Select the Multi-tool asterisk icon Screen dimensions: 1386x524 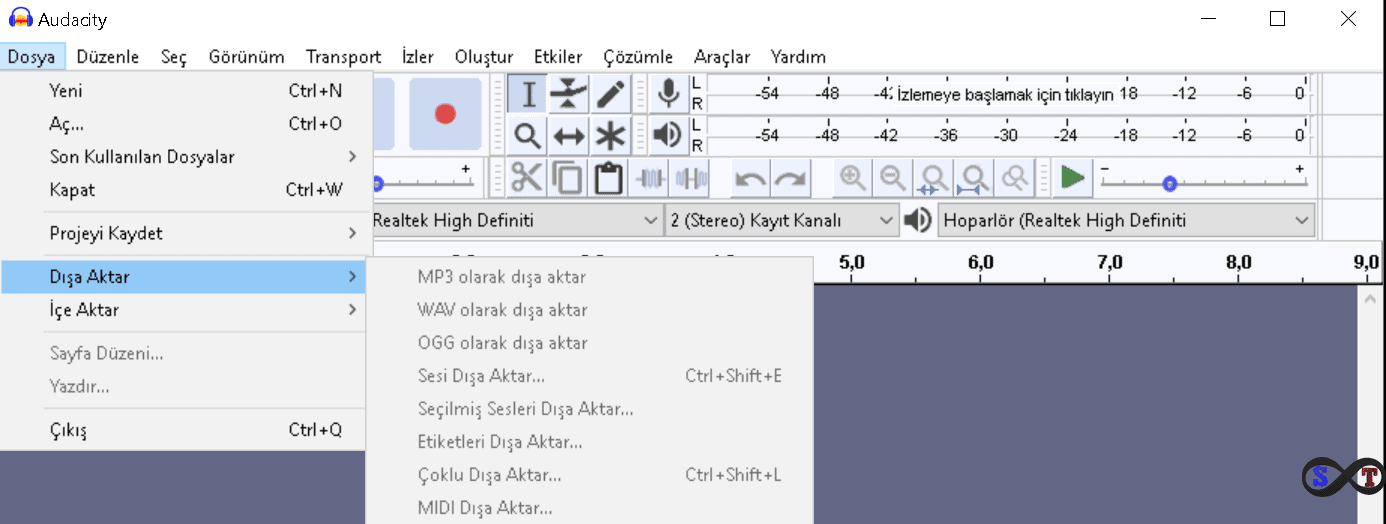tap(609, 135)
